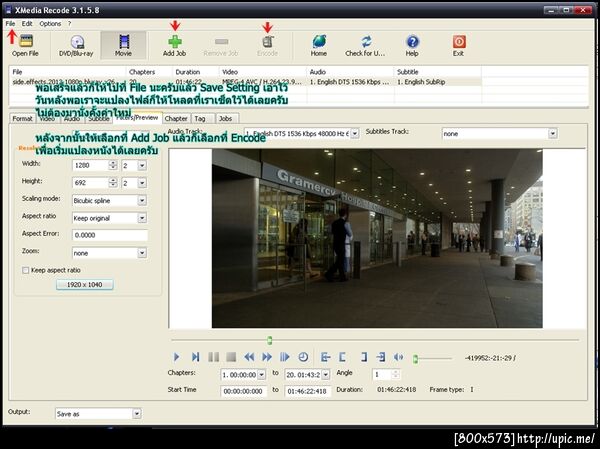Click the video preview frame
The image size is (600, 449).
coord(377,238)
